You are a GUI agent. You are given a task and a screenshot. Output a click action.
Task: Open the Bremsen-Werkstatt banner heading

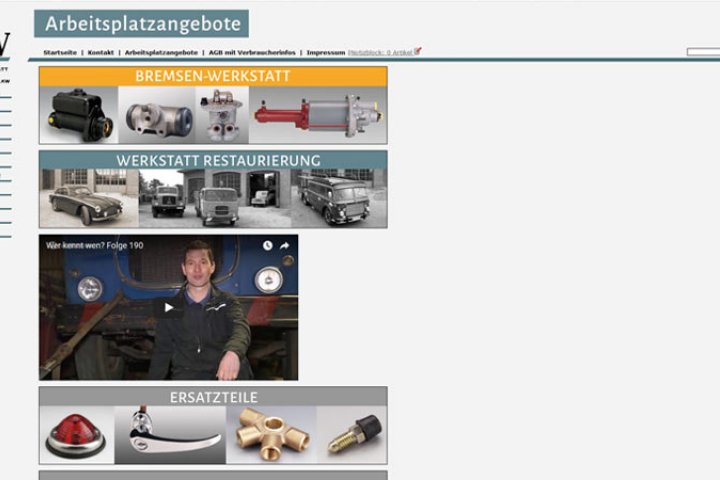click(x=213, y=76)
